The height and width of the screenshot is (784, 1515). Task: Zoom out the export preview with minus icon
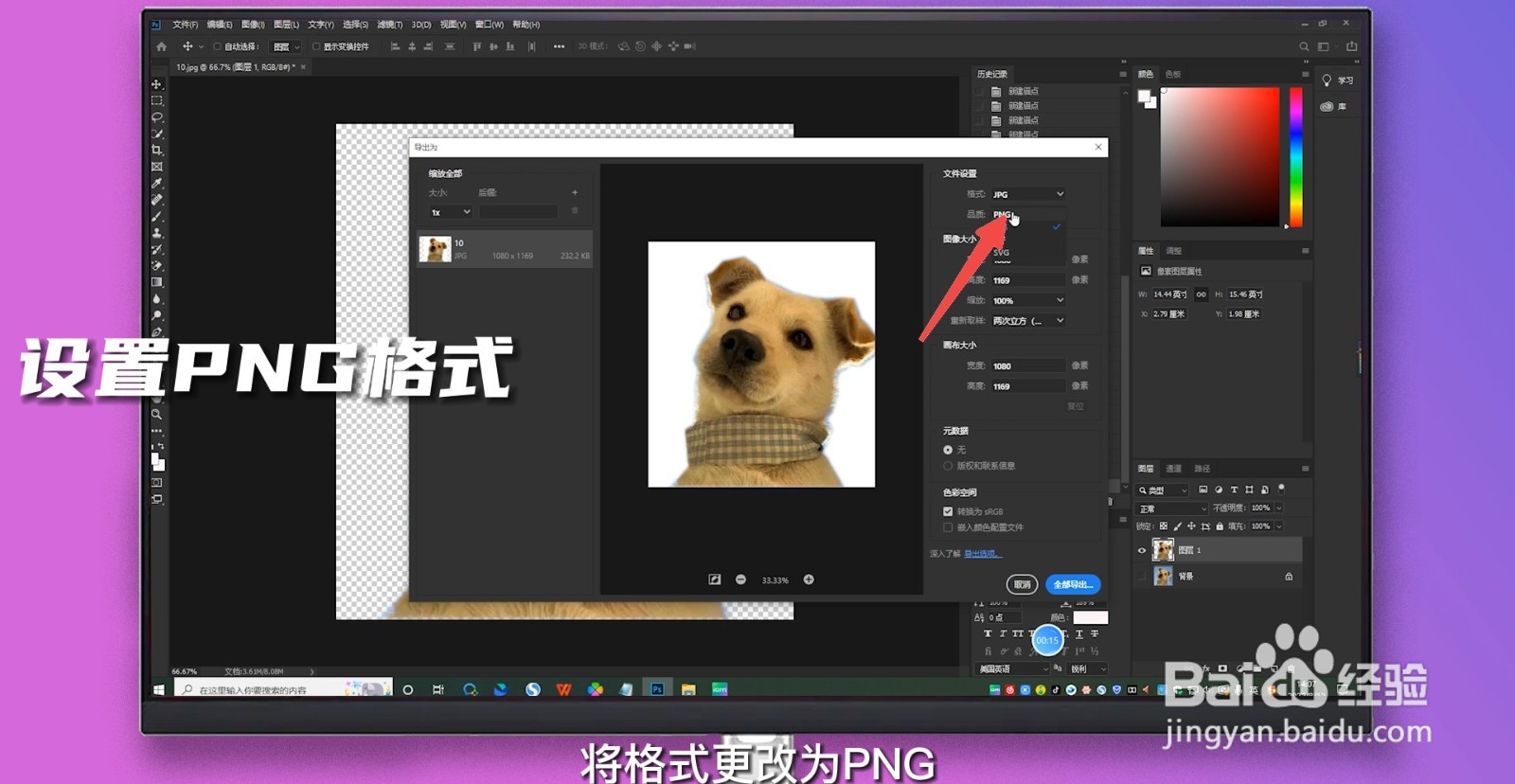[x=740, y=579]
